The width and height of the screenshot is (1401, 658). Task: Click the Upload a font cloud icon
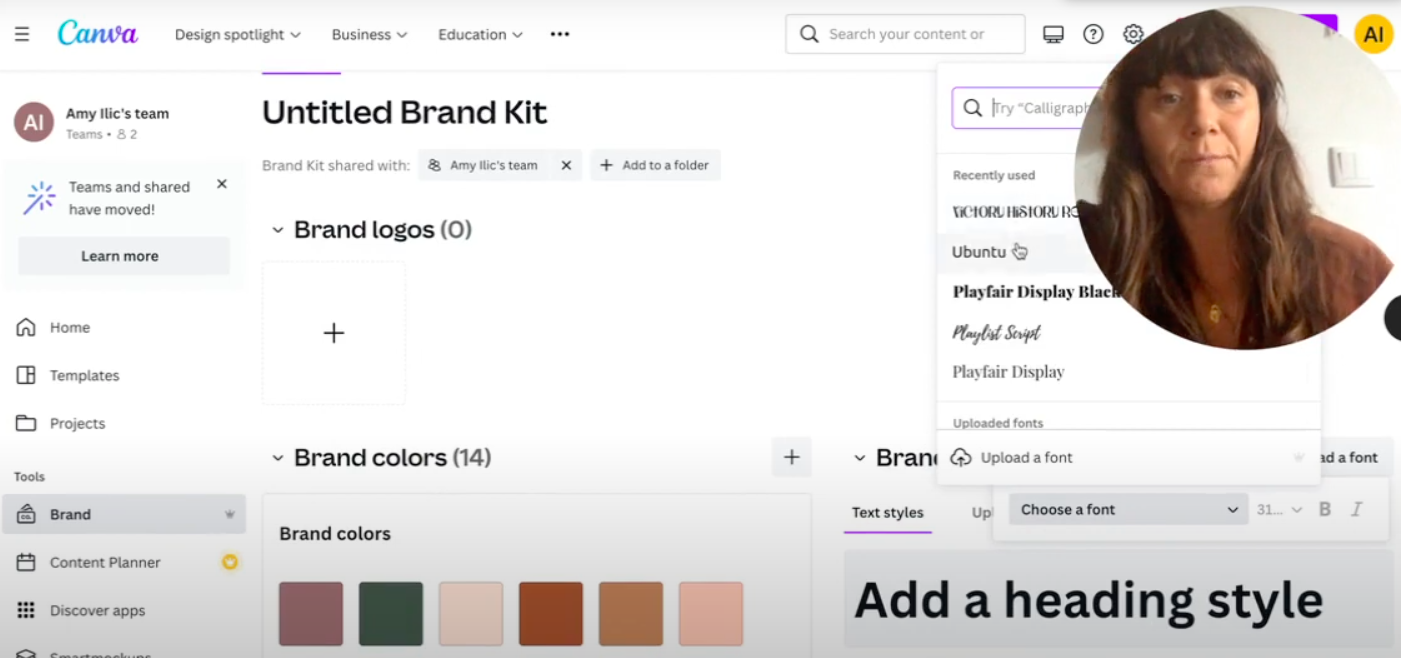[961, 457]
